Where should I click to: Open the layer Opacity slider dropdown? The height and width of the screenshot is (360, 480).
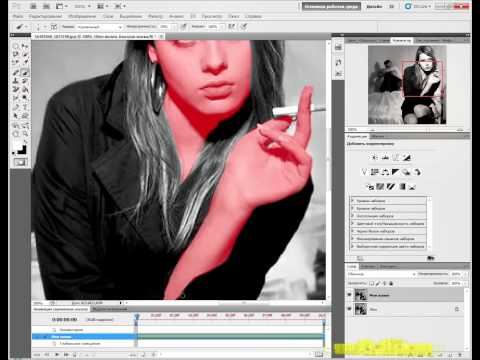(x=465, y=274)
